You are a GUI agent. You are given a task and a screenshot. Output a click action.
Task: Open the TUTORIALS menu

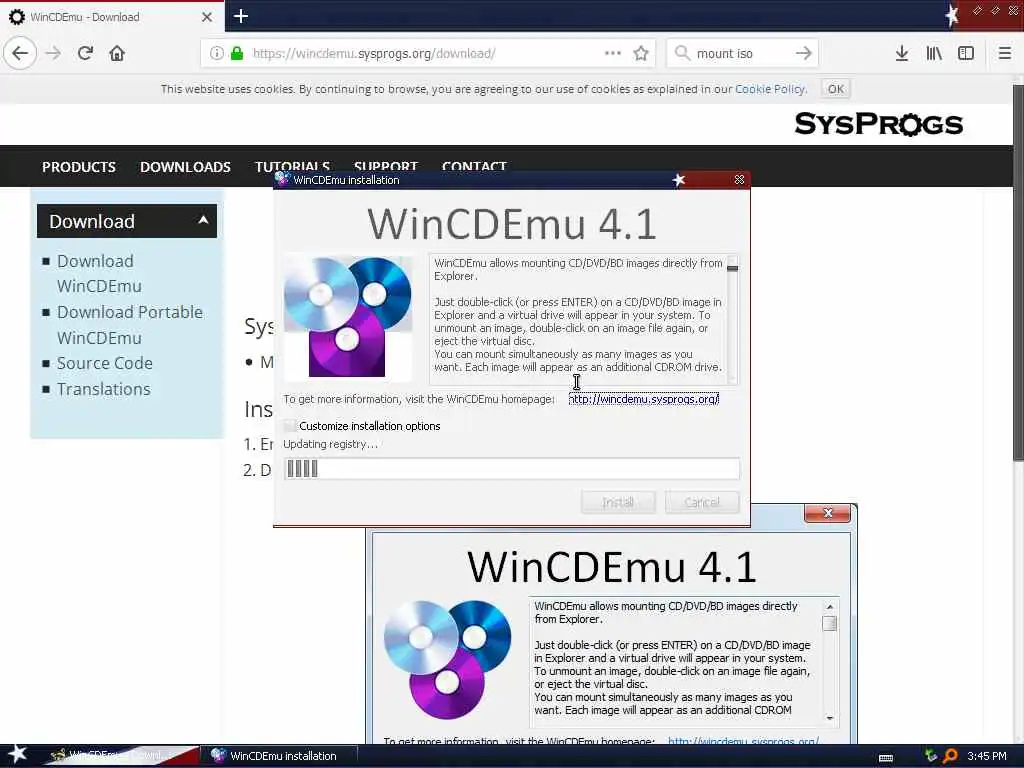[x=293, y=166]
